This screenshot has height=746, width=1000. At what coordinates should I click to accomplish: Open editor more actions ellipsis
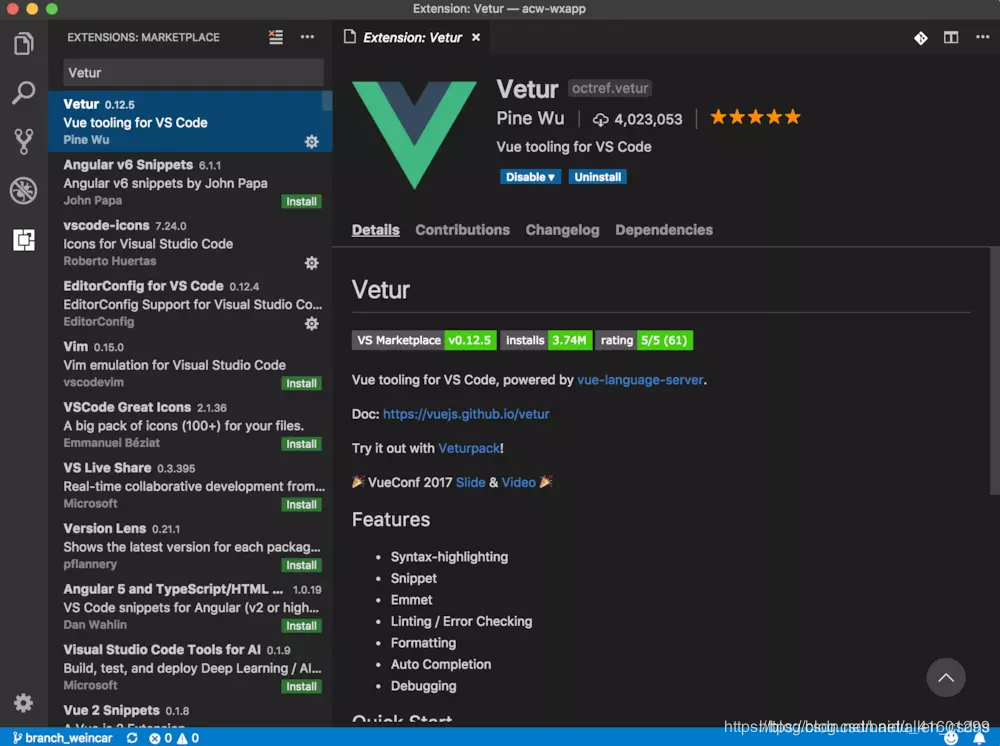pyautogui.click(x=982, y=37)
